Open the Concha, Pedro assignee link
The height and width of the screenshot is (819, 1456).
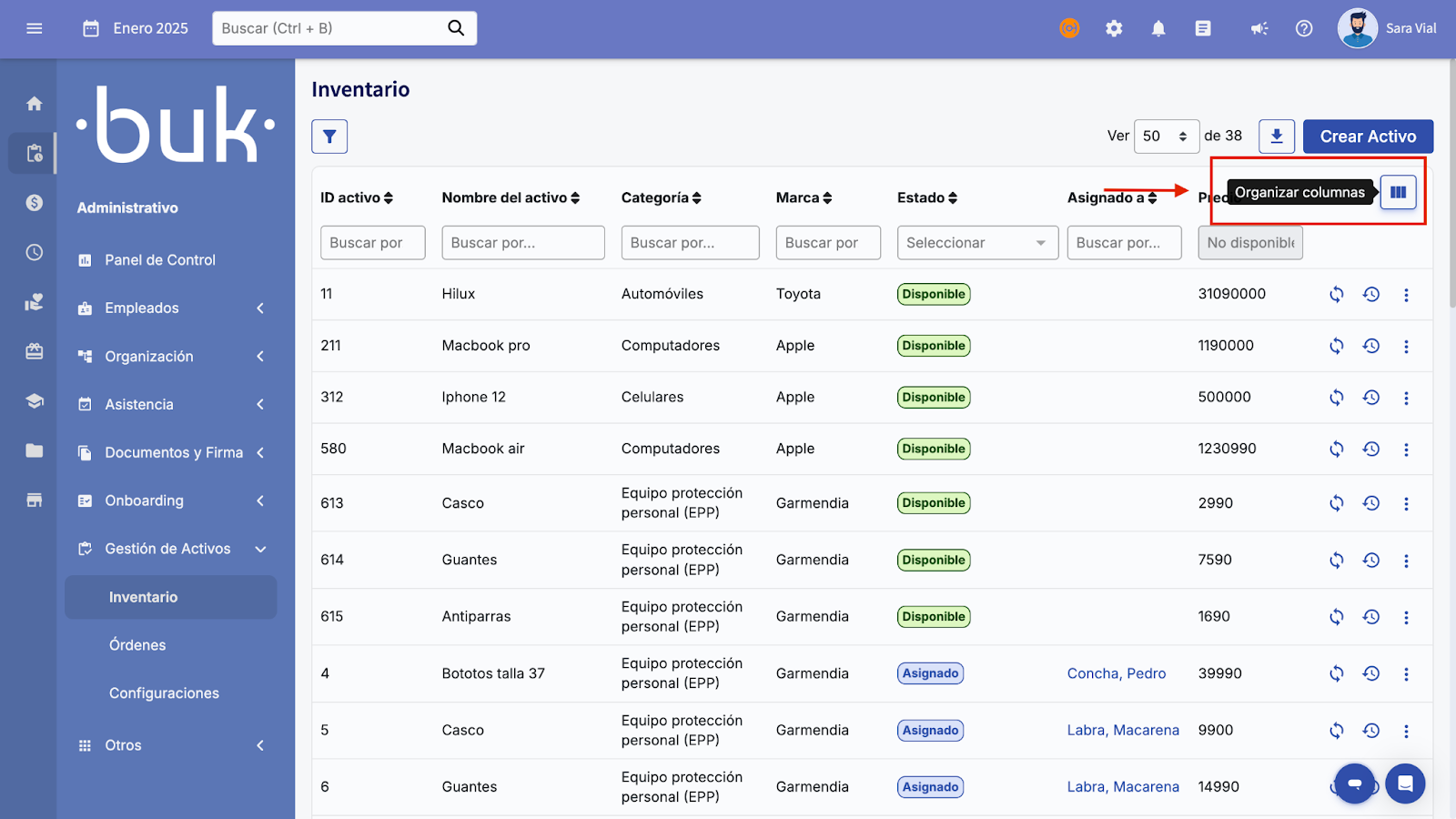(1116, 673)
